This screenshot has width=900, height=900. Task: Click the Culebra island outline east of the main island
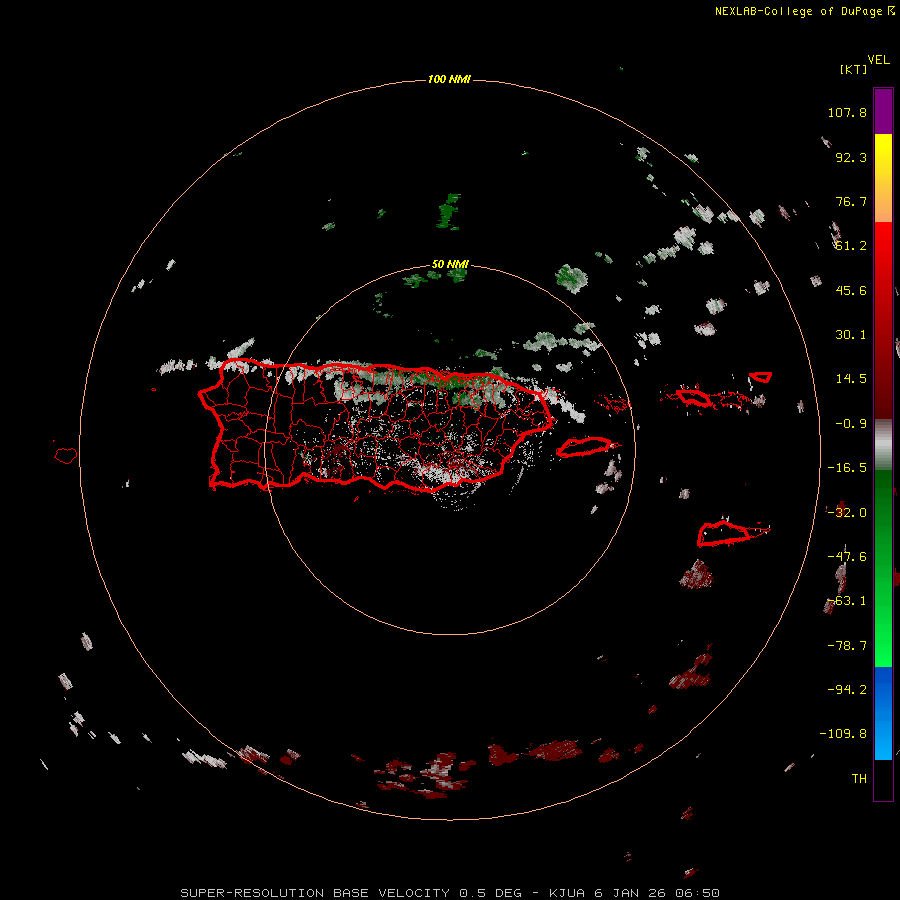tap(614, 403)
